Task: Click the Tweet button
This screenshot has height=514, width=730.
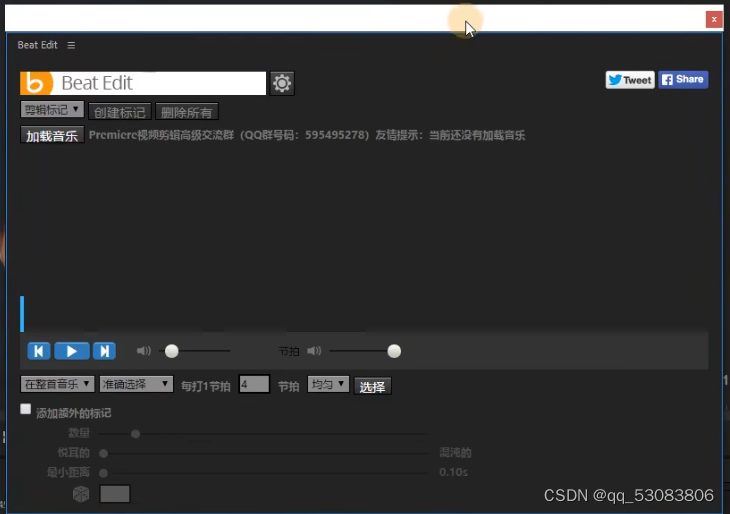Action: 630,80
